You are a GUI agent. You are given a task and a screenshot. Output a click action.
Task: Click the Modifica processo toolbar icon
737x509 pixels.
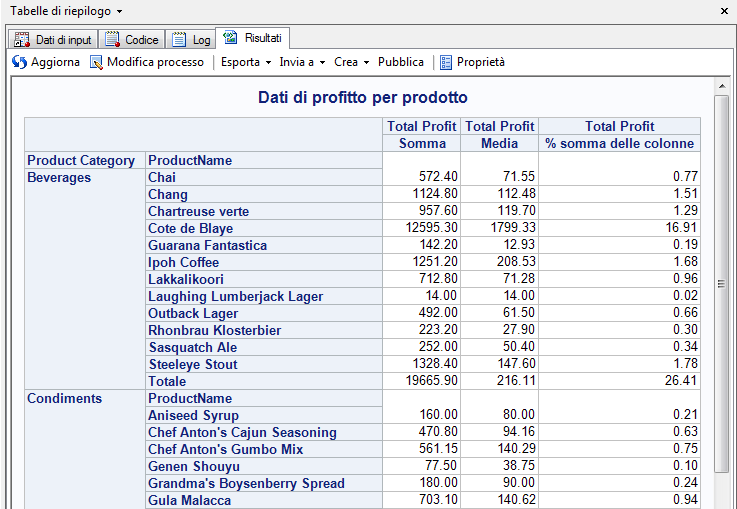point(96,62)
